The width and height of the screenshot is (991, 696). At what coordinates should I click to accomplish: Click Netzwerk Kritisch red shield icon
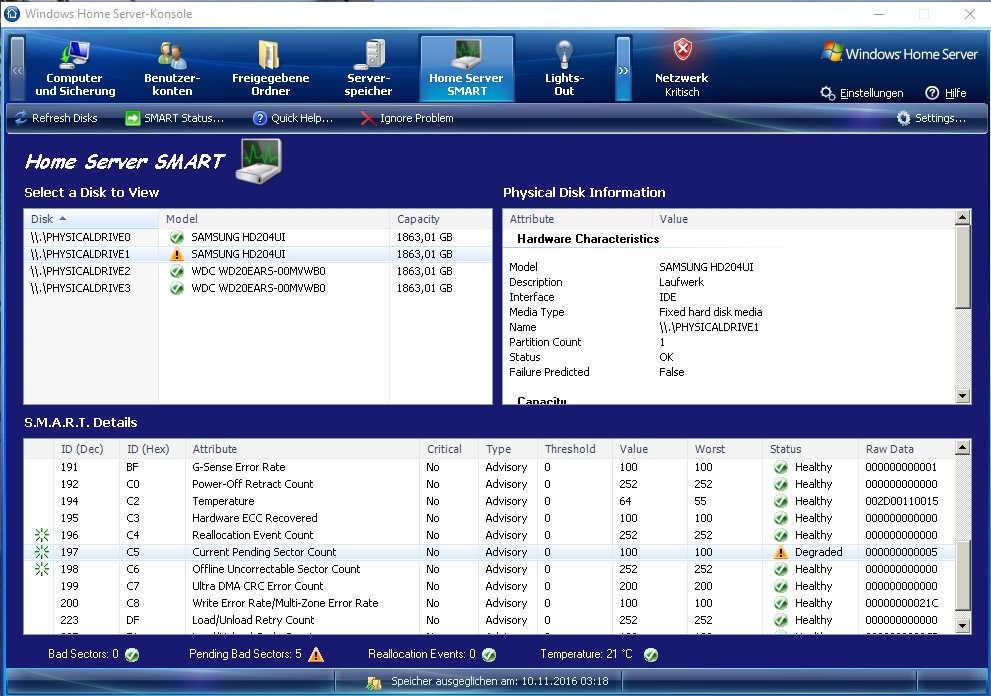(x=682, y=50)
